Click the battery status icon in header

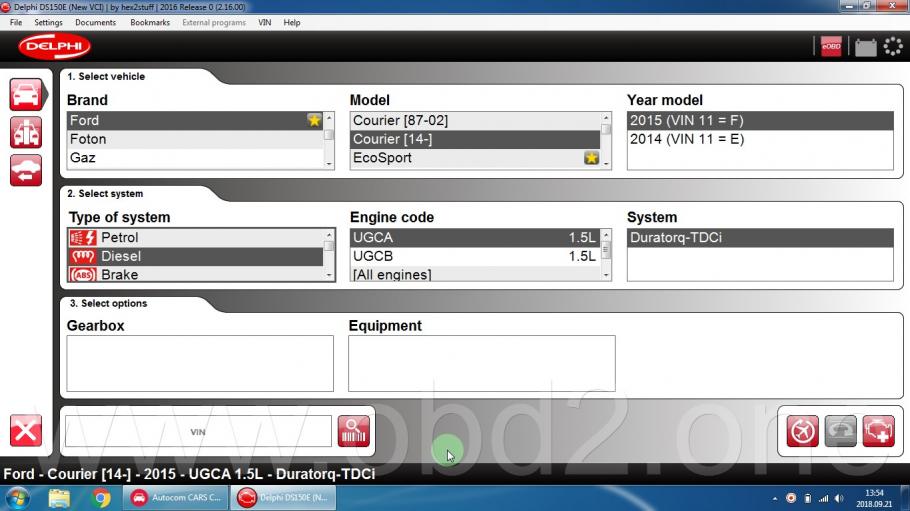[x=865, y=47]
